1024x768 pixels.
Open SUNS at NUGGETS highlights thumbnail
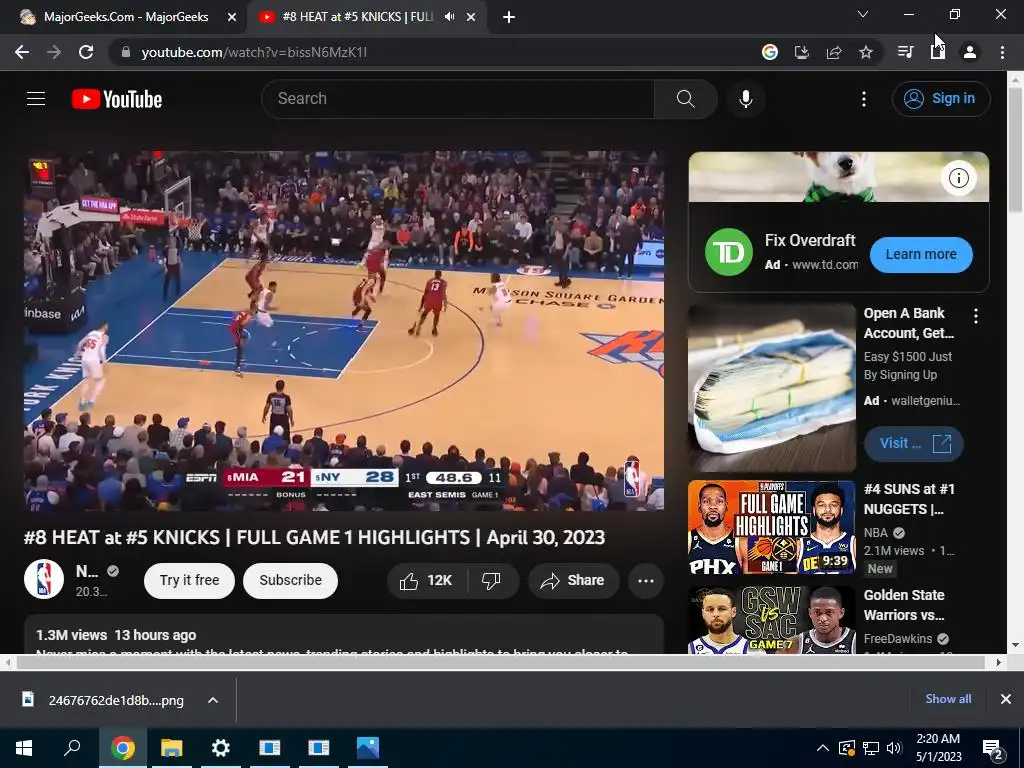coord(771,528)
